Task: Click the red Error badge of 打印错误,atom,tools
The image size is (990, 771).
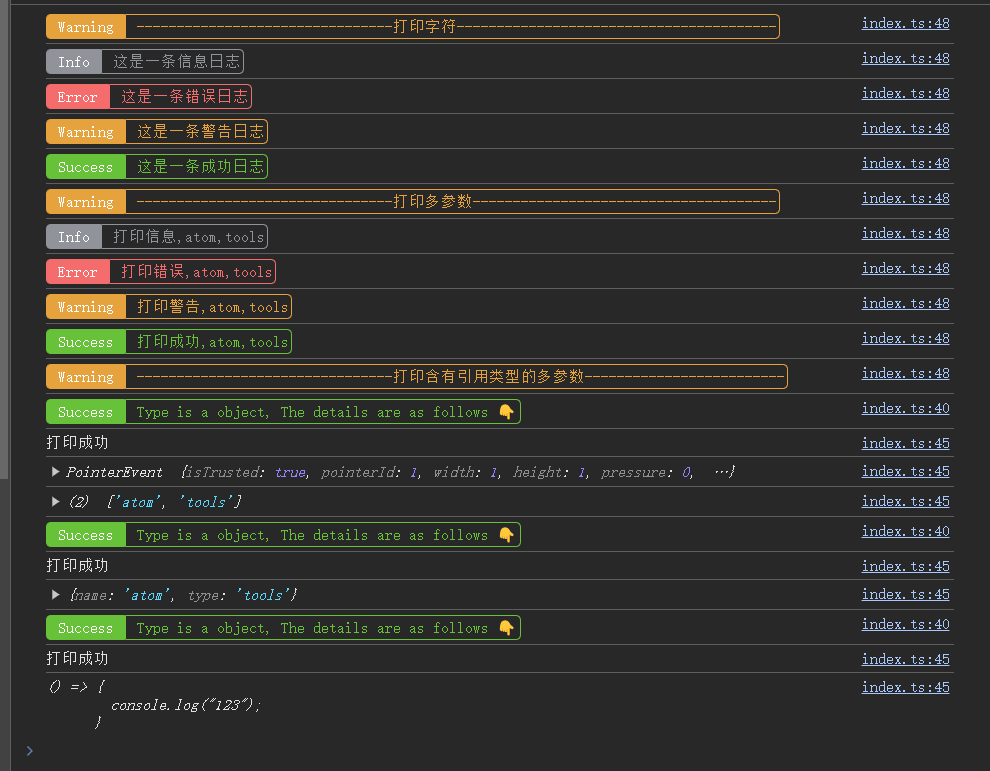Action: tap(78, 272)
